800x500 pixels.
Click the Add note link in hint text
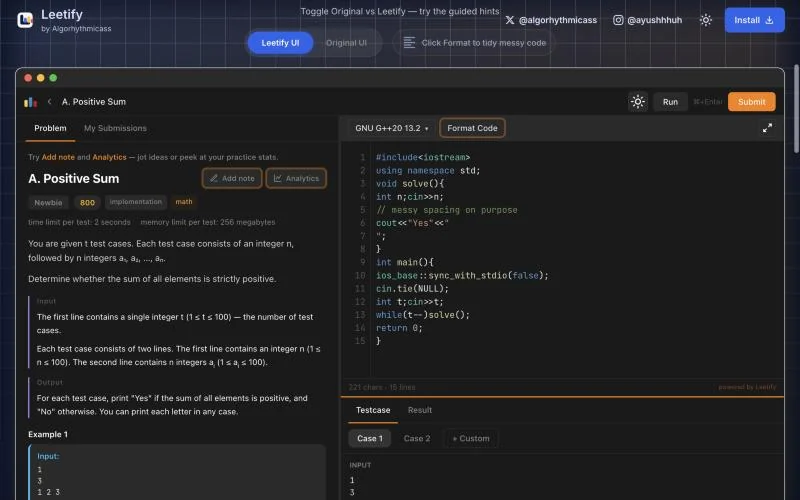[x=58, y=157]
